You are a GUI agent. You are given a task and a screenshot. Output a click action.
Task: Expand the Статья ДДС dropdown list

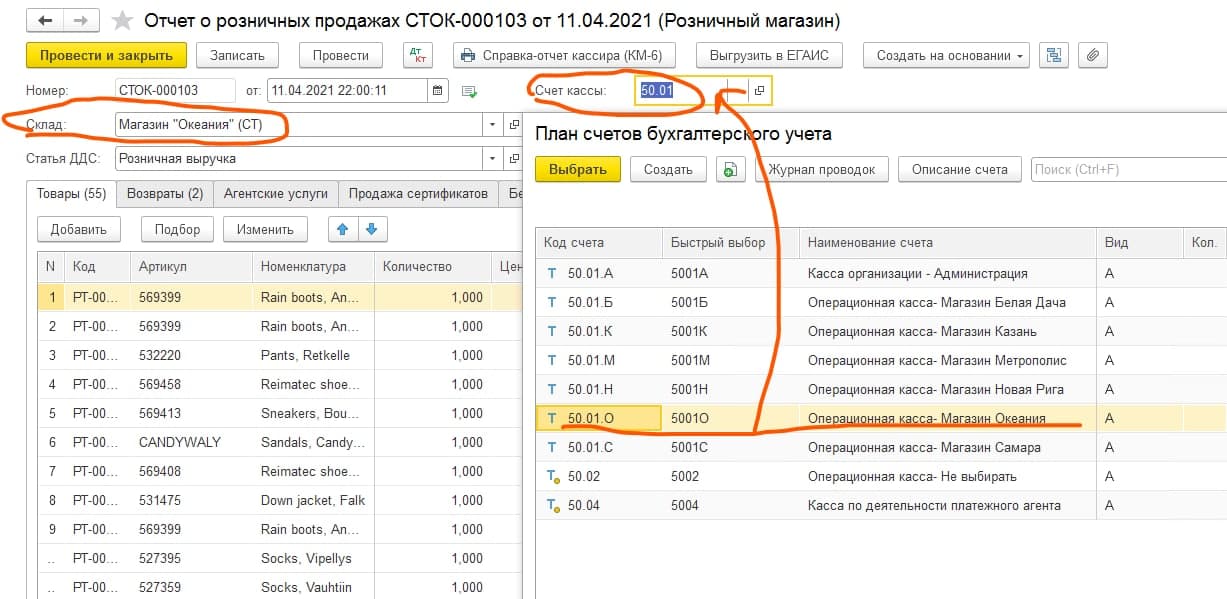pyautogui.click(x=492, y=158)
